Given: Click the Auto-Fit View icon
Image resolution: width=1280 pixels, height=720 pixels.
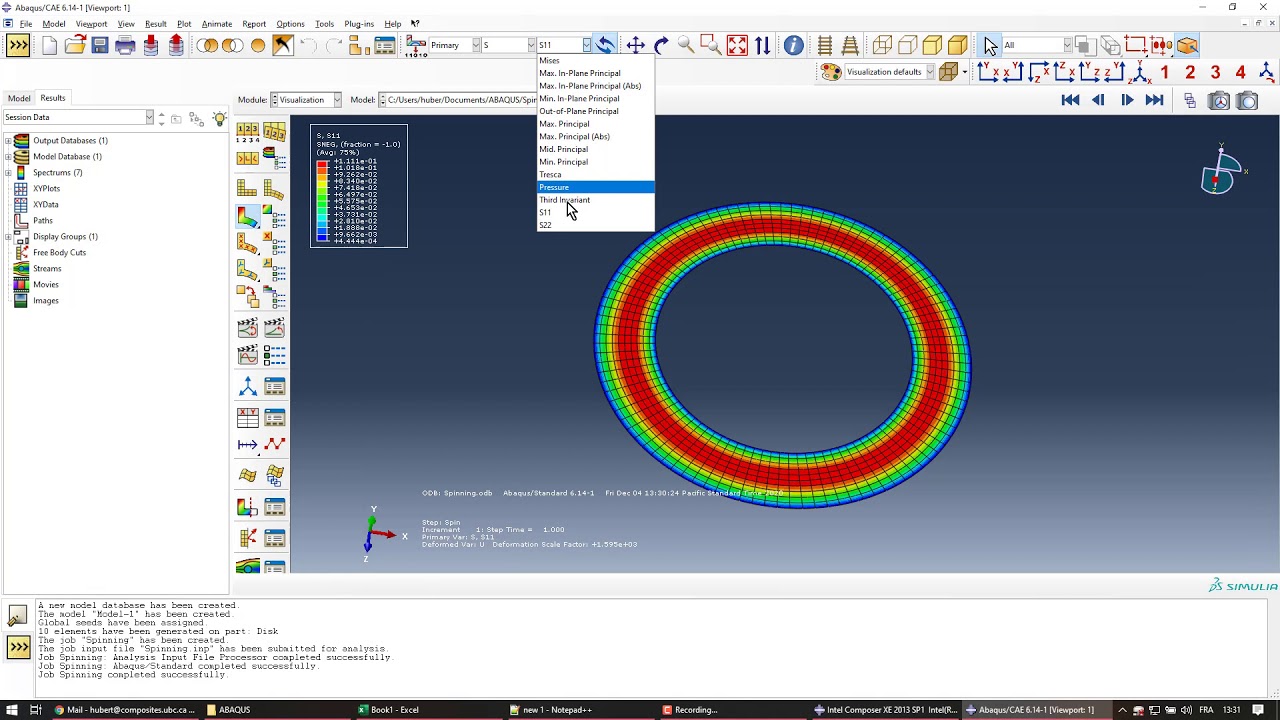Looking at the screenshot, I should pyautogui.click(x=737, y=45).
